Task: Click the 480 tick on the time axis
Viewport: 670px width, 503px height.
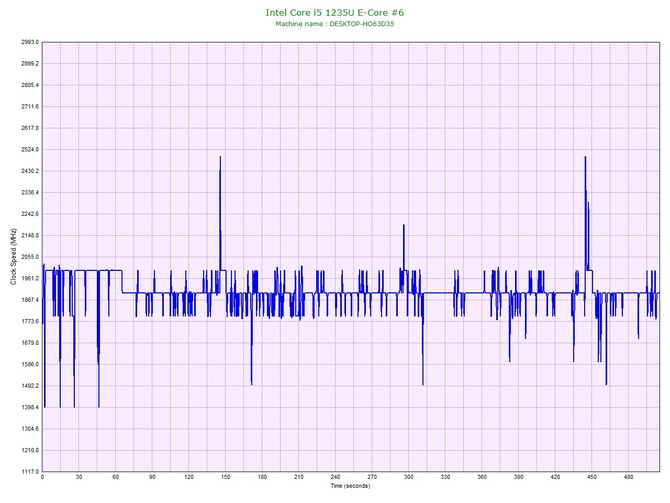Action: click(628, 477)
